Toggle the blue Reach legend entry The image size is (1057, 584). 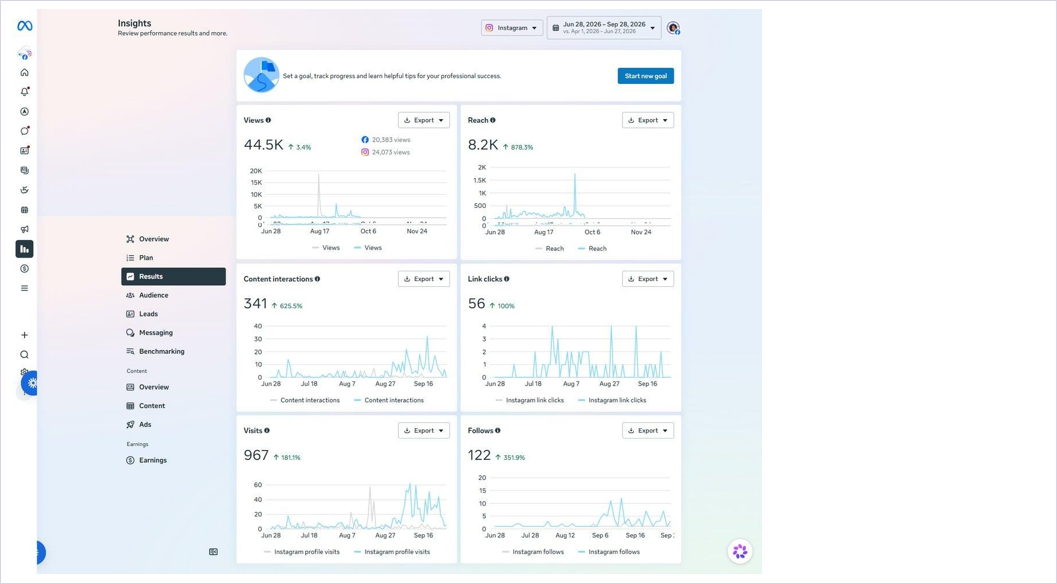click(592, 248)
